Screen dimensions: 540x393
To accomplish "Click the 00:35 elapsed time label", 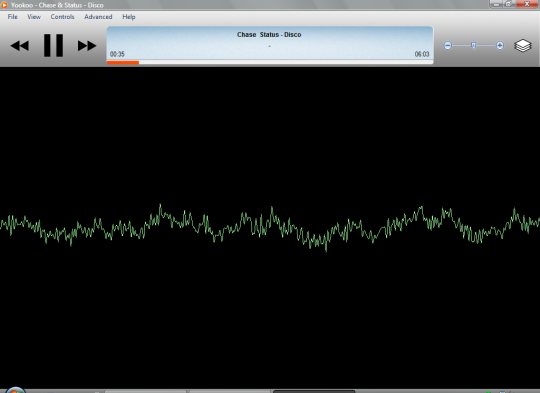I will [x=117, y=54].
